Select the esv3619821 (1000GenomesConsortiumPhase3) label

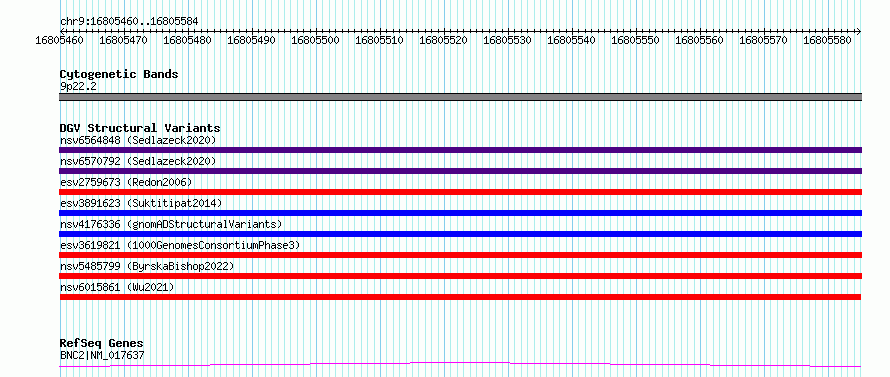180,245
